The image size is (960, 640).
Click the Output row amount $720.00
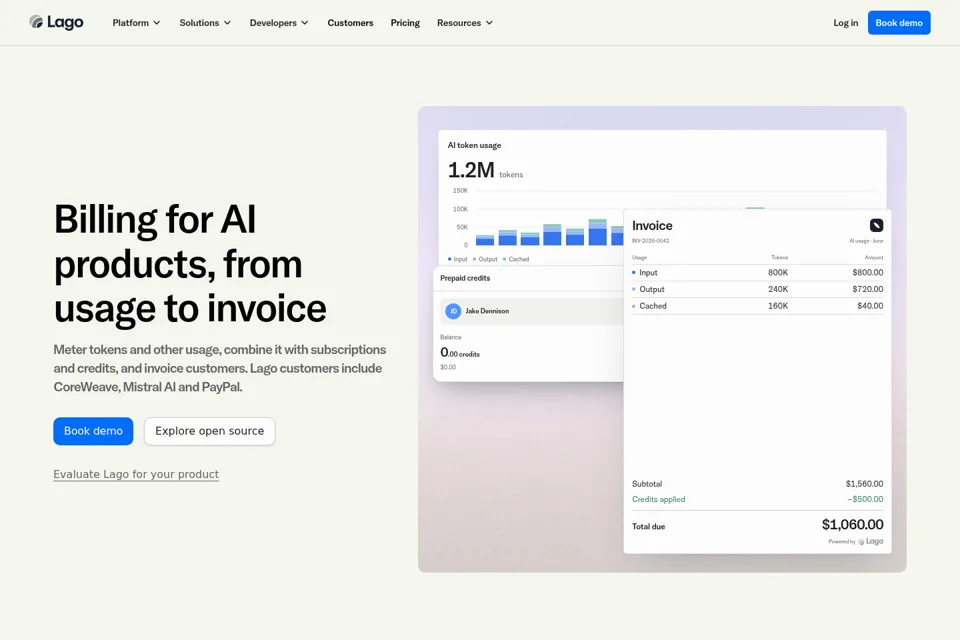coord(868,289)
